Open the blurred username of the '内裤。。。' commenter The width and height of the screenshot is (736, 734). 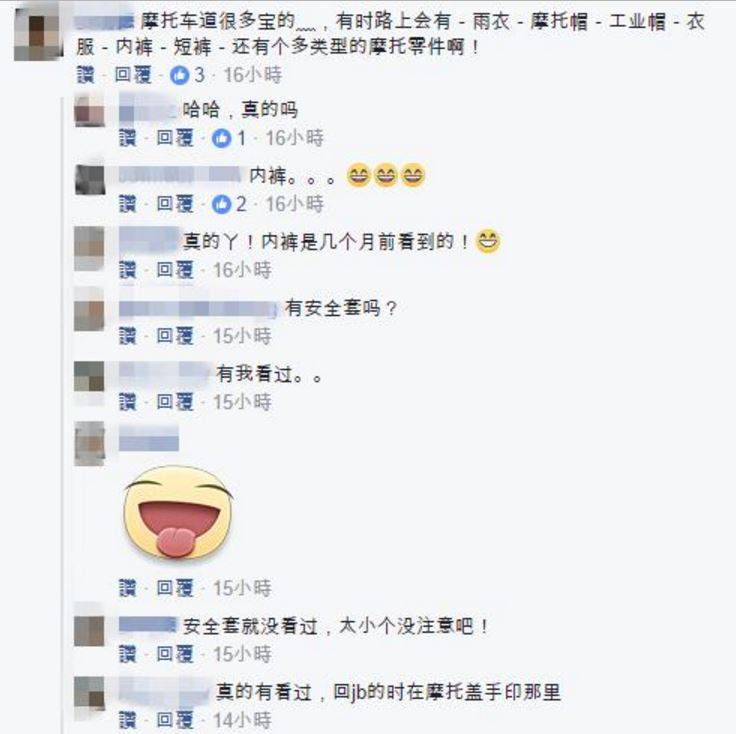pos(180,175)
